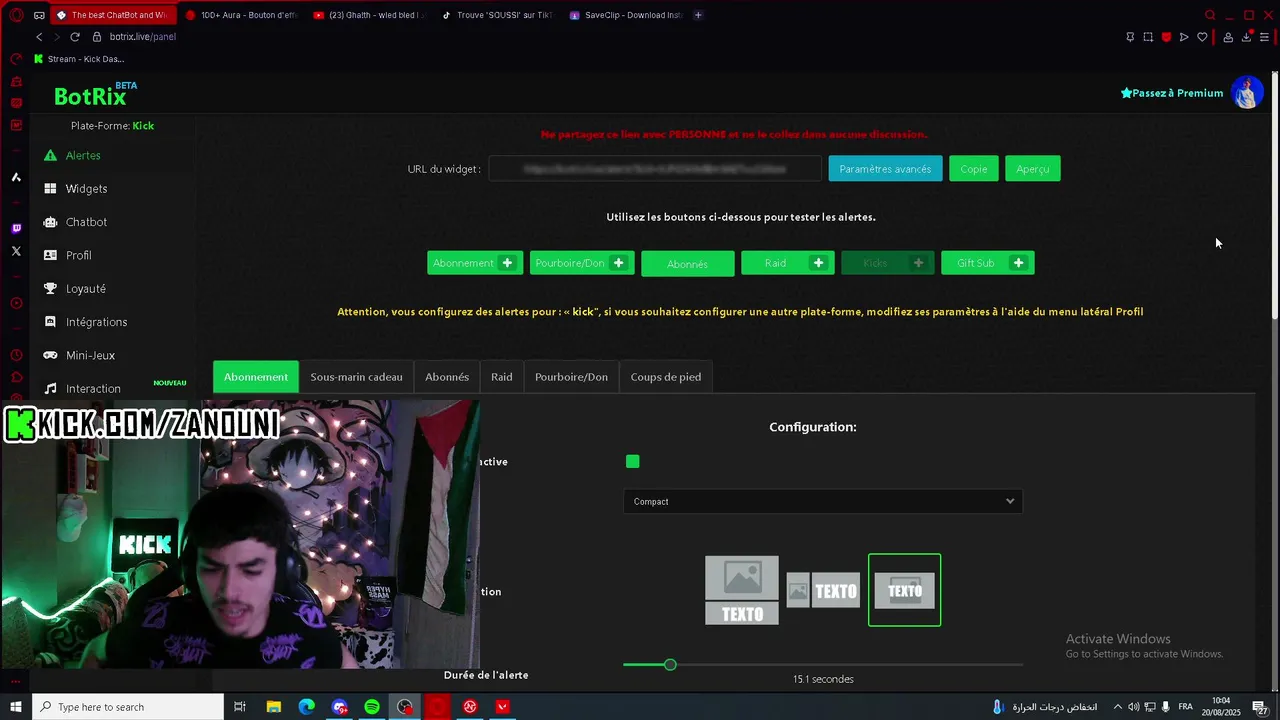Open Spotify from the Windows taskbar

click(x=372, y=707)
